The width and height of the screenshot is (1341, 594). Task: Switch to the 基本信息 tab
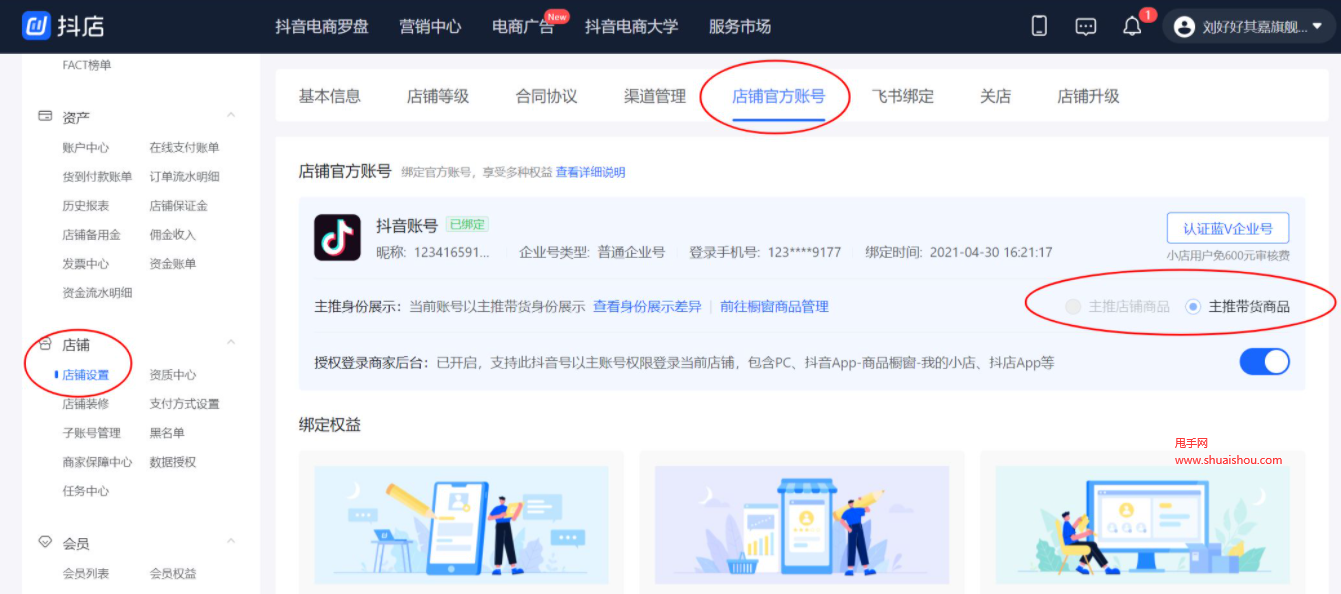(x=329, y=96)
